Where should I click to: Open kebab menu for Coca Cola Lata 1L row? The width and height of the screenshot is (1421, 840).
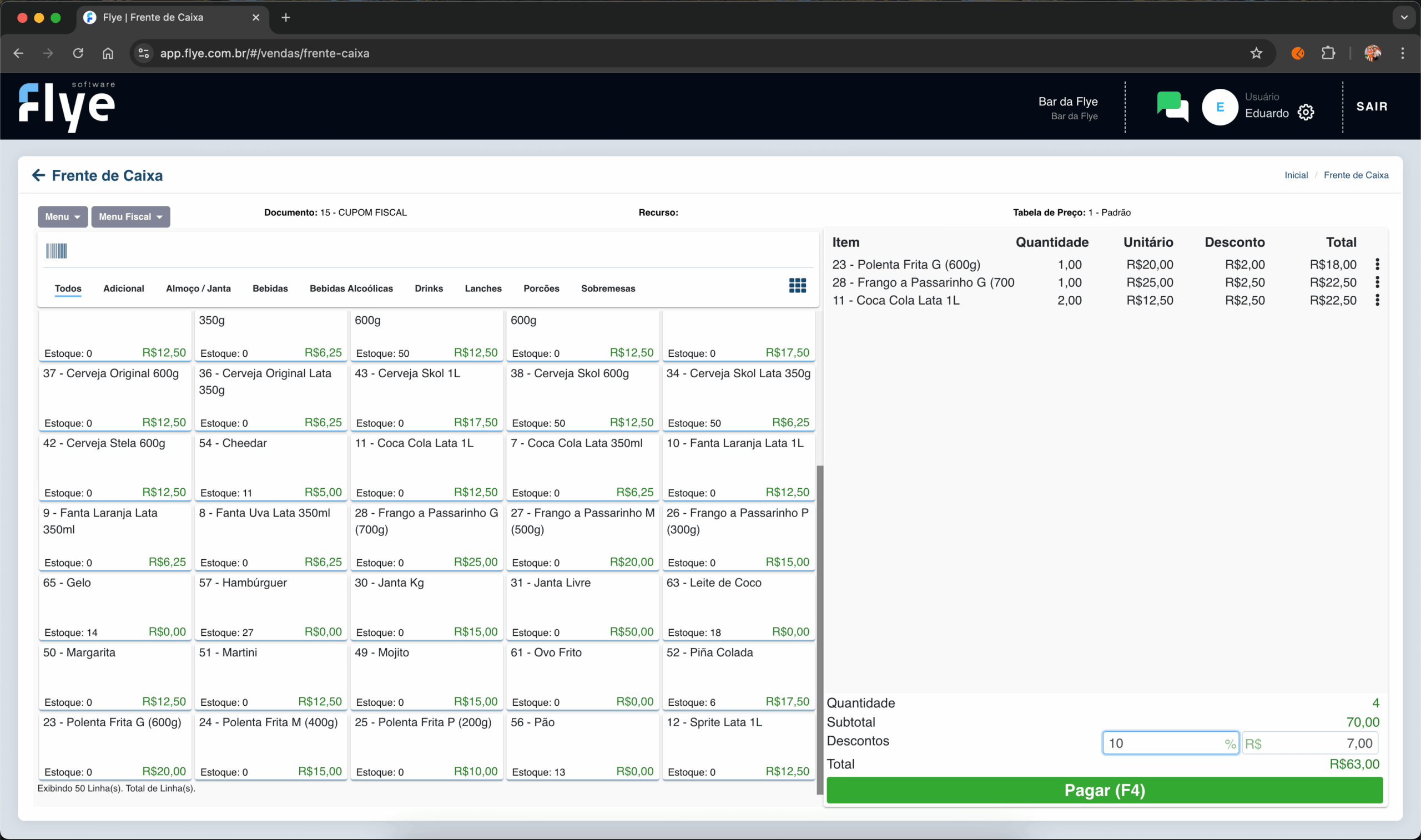click(1377, 300)
